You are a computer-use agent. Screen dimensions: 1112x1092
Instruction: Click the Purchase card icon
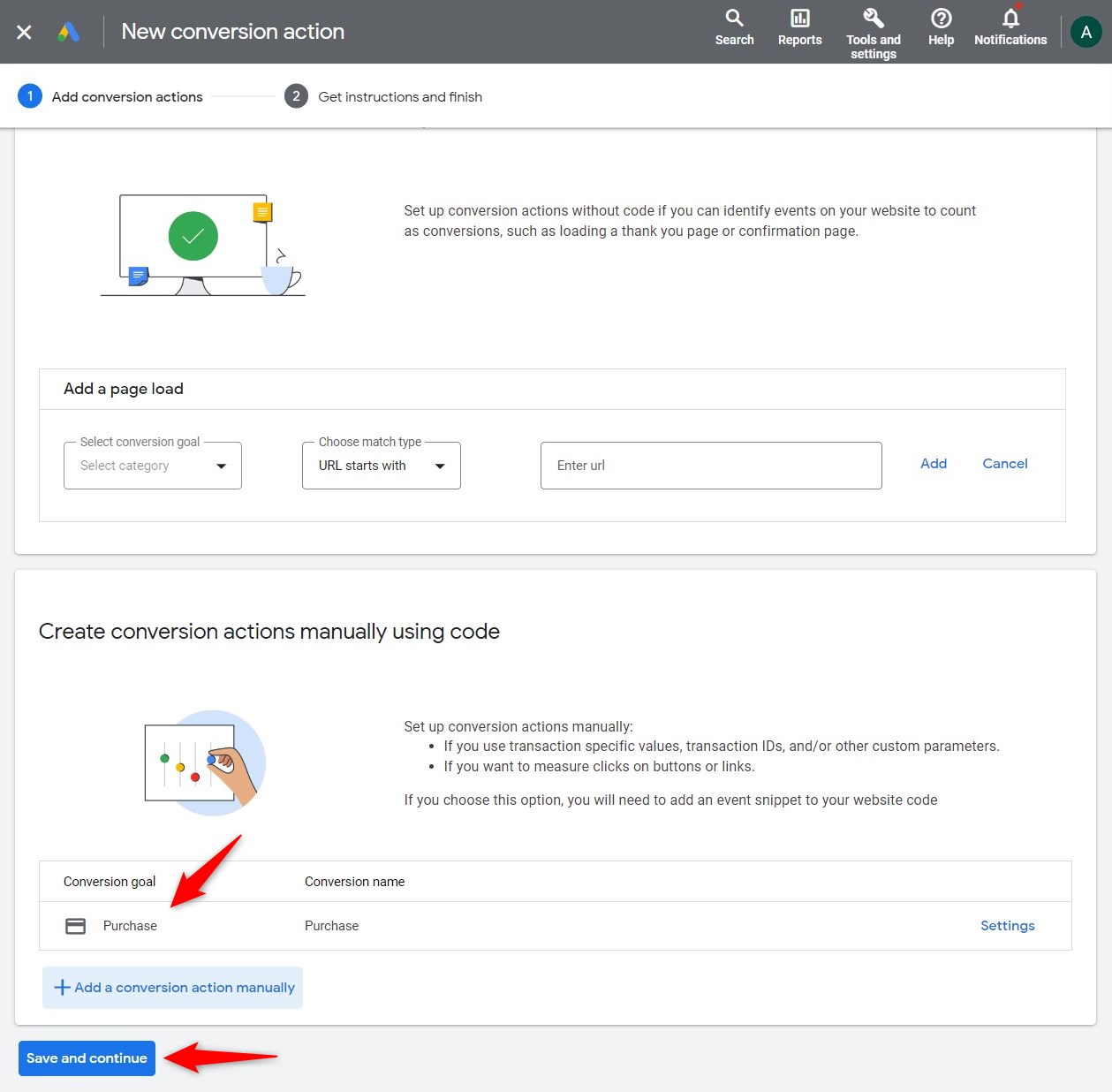[75, 925]
